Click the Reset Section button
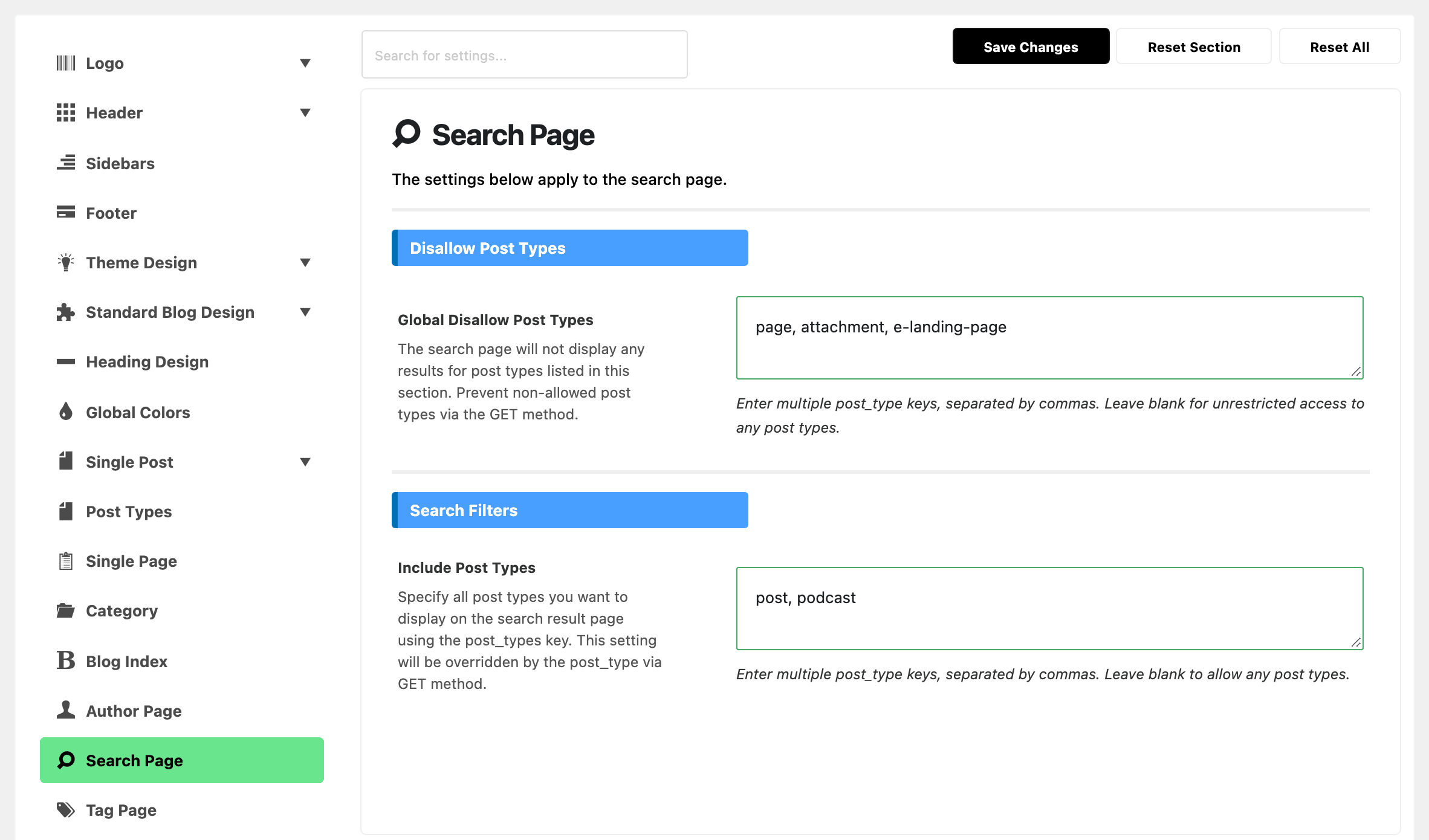 (x=1194, y=47)
